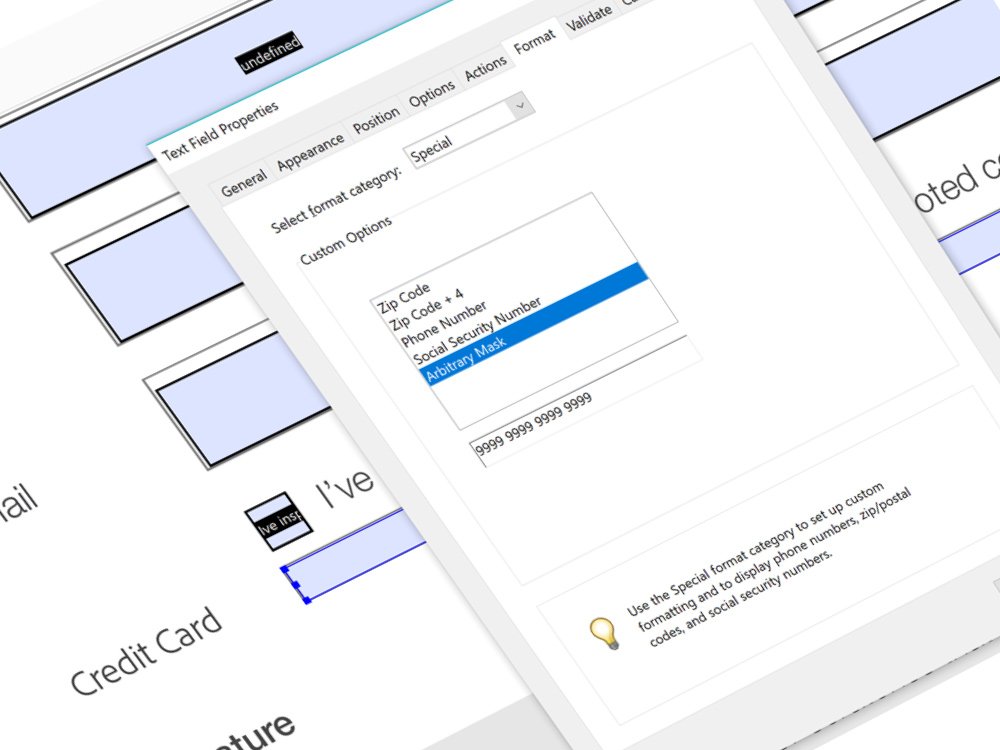Click the Format tab

(x=534, y=42)
